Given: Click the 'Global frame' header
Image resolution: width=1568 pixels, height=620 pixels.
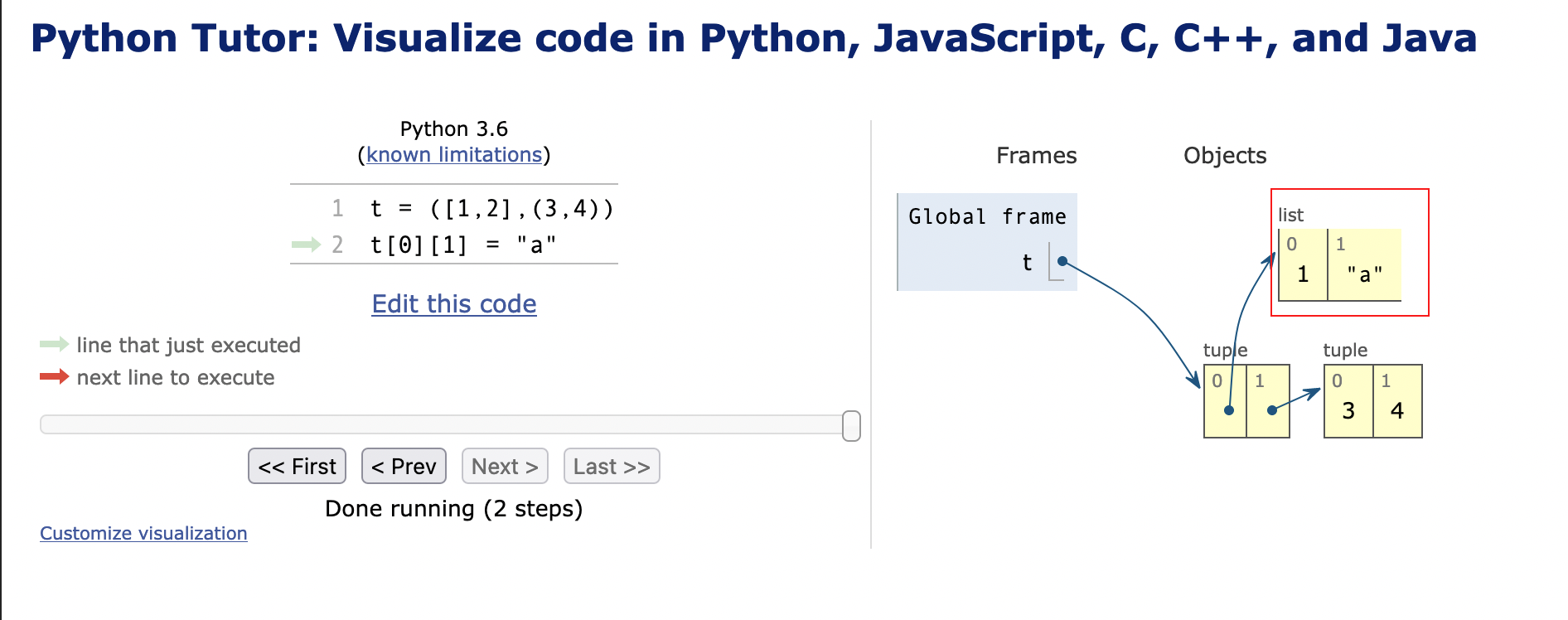Looking at the screenshot, I should coord(987,216).
